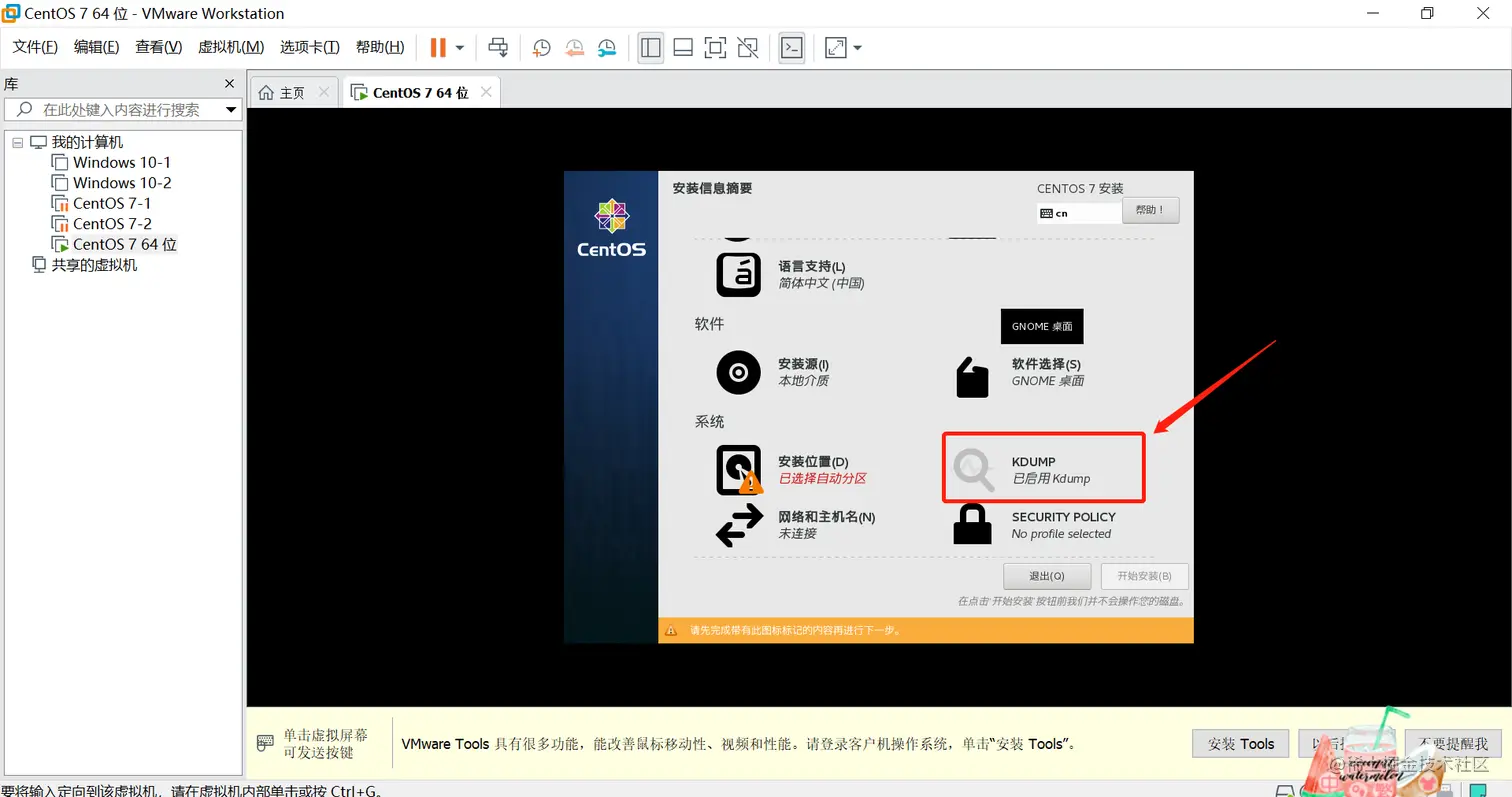Click the 安装 Tools button
This screenshot has width=1512, height=797.
[x=1241, y=743]
